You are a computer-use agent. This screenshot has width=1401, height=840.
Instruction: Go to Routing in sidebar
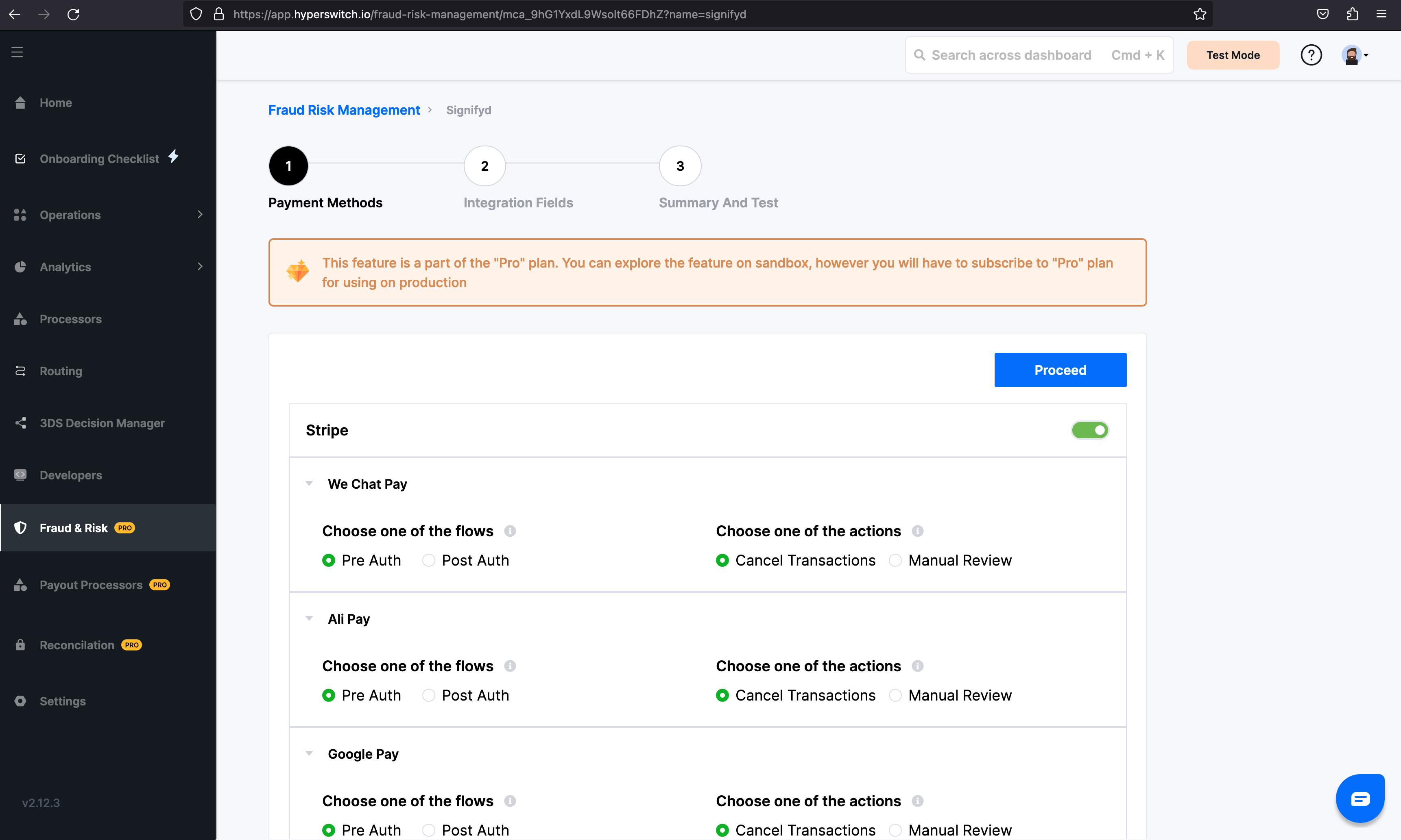click(x=61, y=371)
